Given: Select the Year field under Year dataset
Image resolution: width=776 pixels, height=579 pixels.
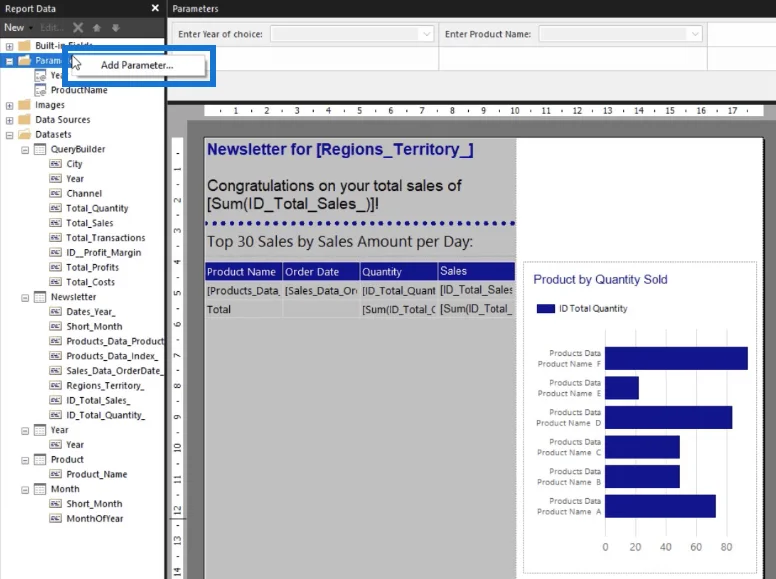Looking at the screenshot, I should click(75, 445).
